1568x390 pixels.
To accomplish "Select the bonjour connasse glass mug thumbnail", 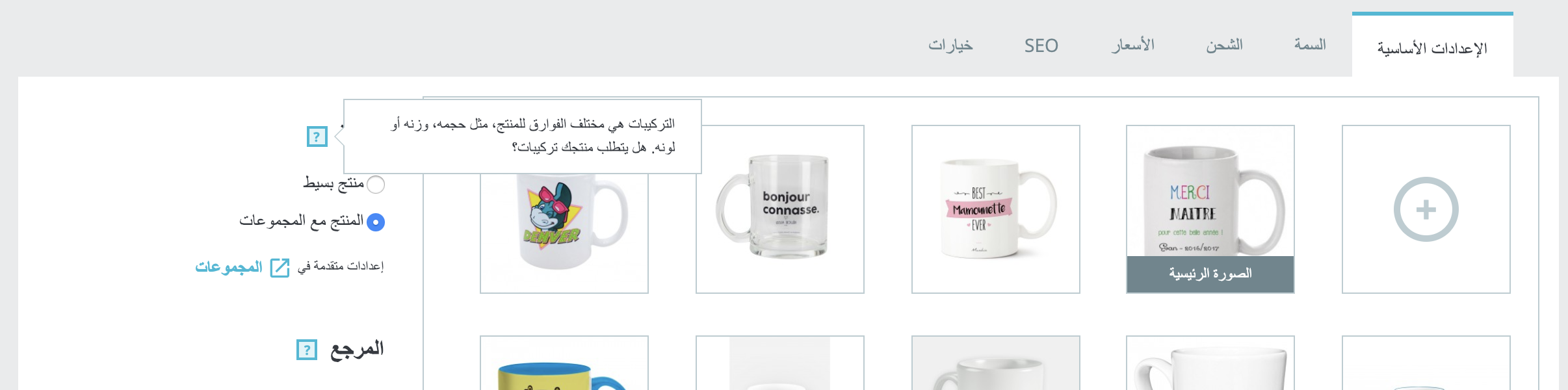I will [780, 209].
